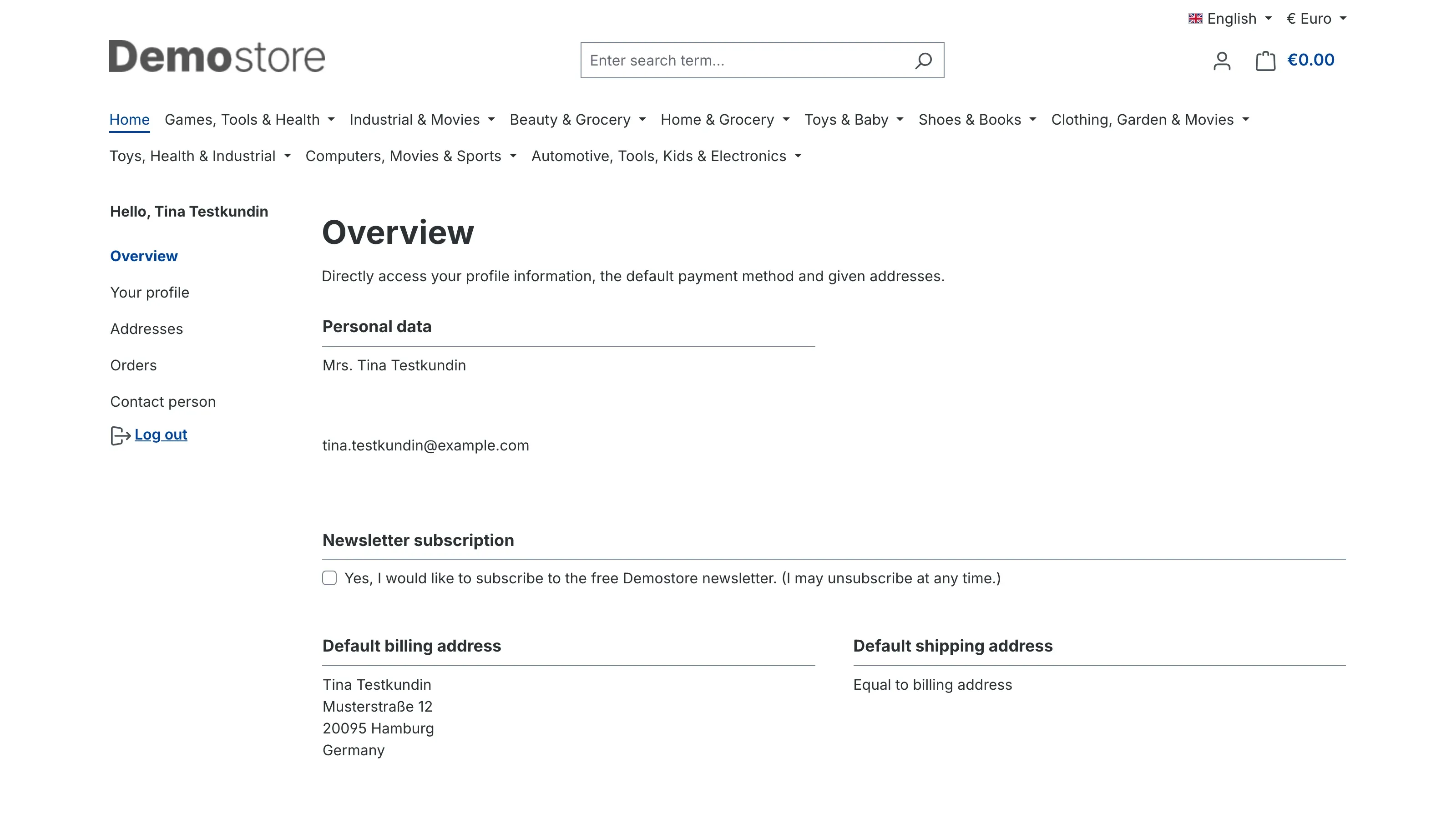The width and height of the screenshot is (1456, 819).
Task: Expand Home & Grocery category
Action: [725, 120]
